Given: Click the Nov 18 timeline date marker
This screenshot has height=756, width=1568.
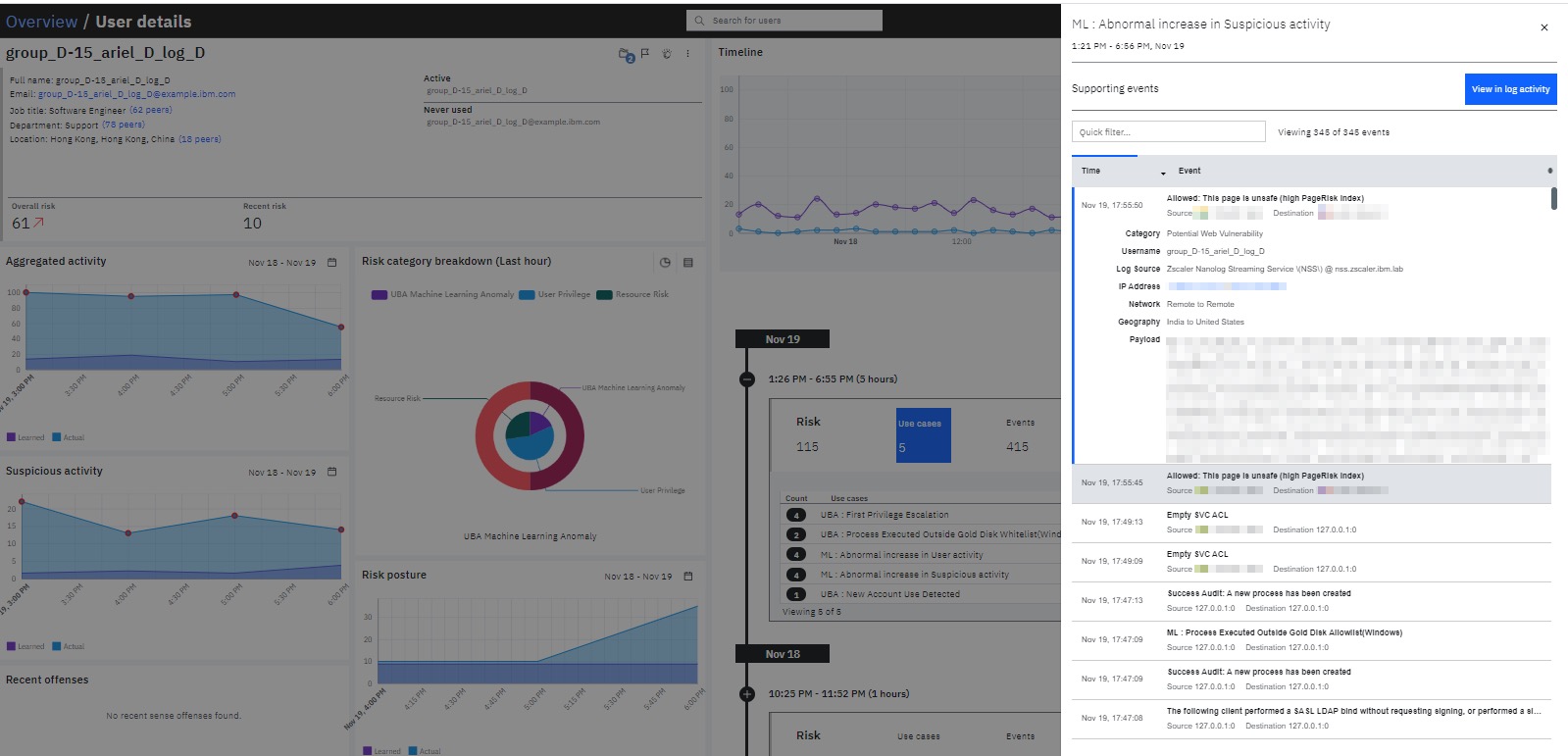Looking at the screenshot, I should pyautogui.click(x=783, y=654).
